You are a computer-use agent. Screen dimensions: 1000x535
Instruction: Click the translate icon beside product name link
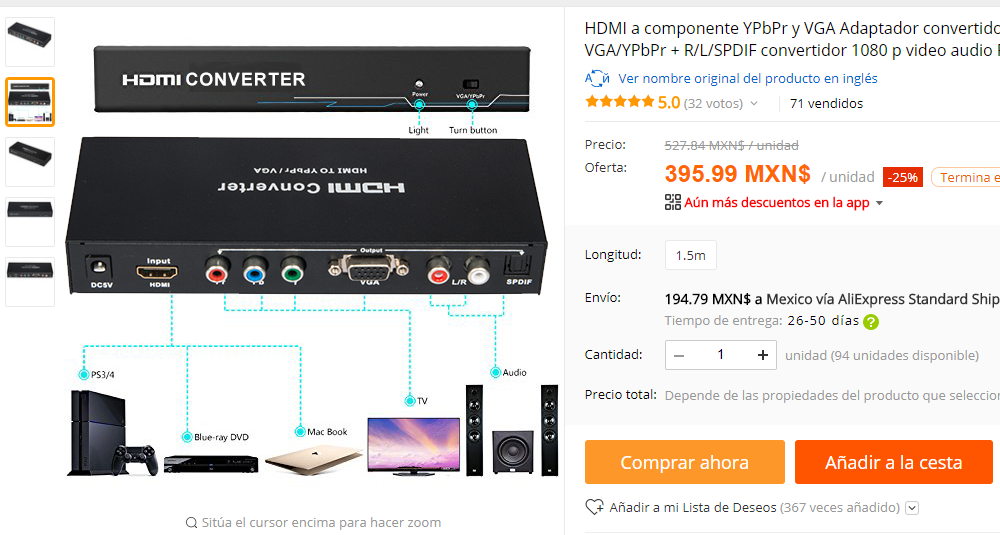point(597,78)
